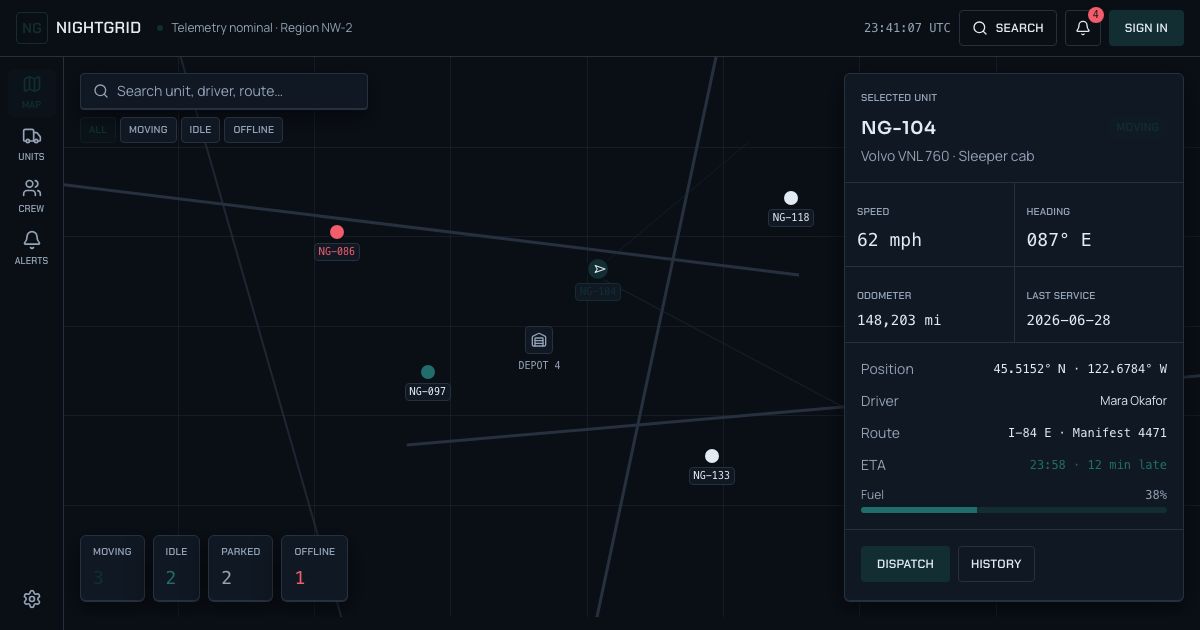This screenshot has height=630, width=1200.
Task: Click the heading value 087° E
Action: coord(1059,240)
